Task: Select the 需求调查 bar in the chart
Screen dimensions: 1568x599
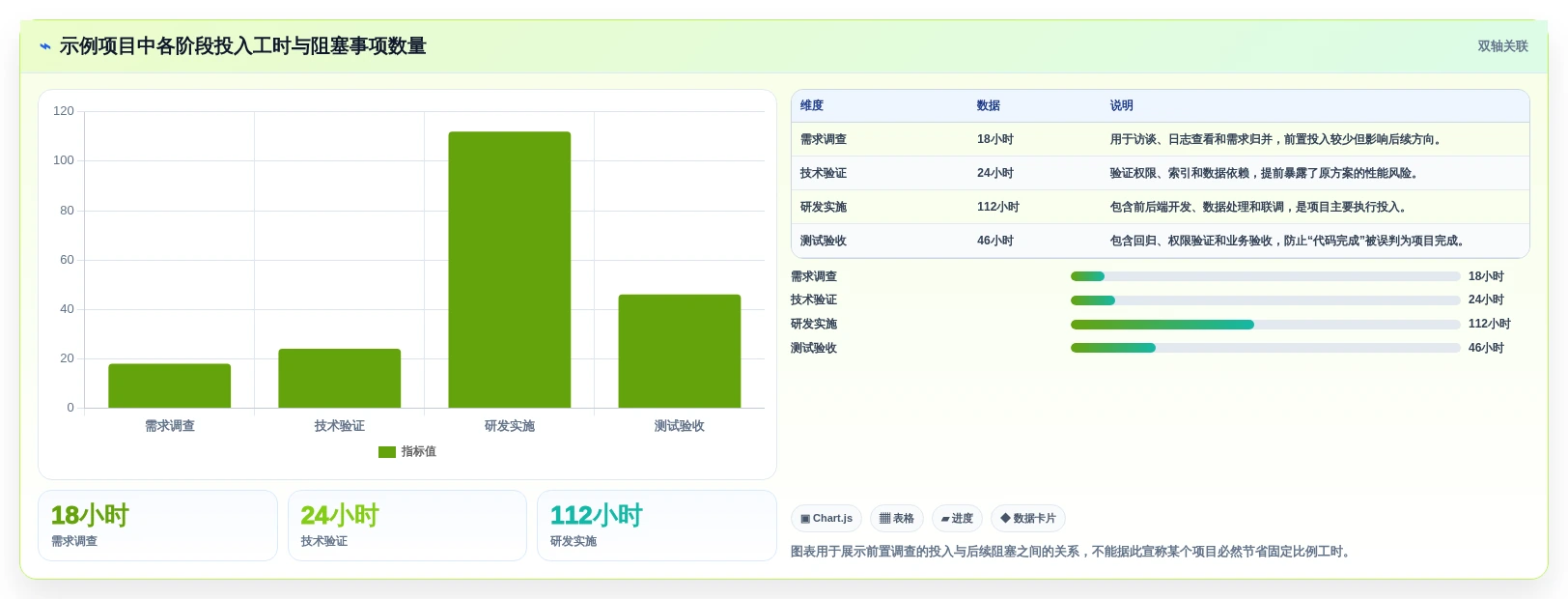Action: coord(170,385)
